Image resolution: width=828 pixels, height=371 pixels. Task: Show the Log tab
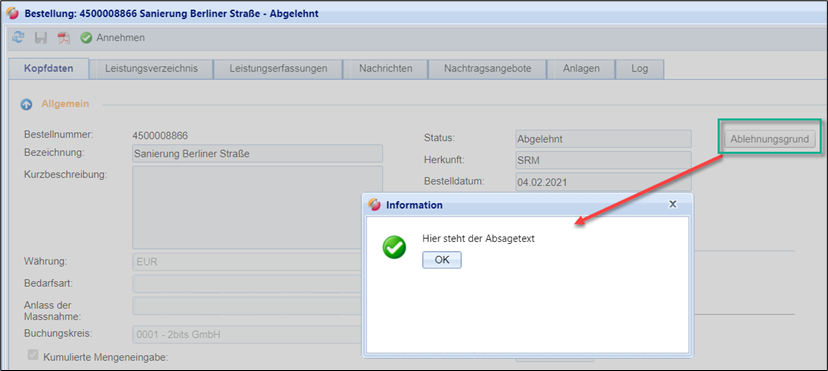[639, 69]
